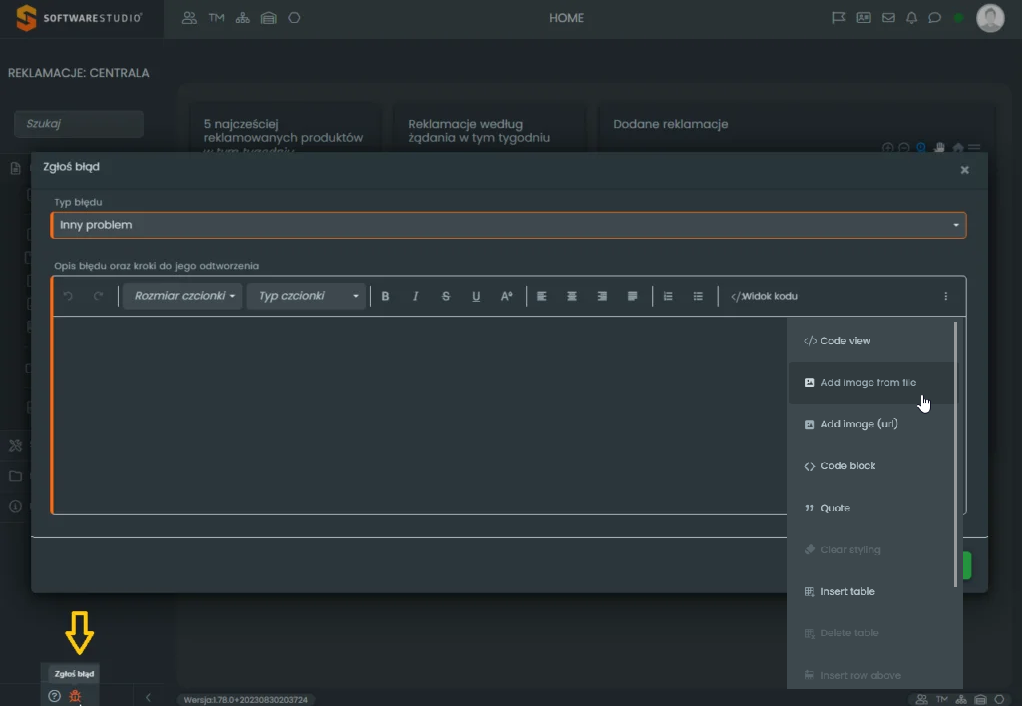Viewport: 1022px width, 706px height.
Task: Choose Insert table from the menu
Action: [847, 592]
